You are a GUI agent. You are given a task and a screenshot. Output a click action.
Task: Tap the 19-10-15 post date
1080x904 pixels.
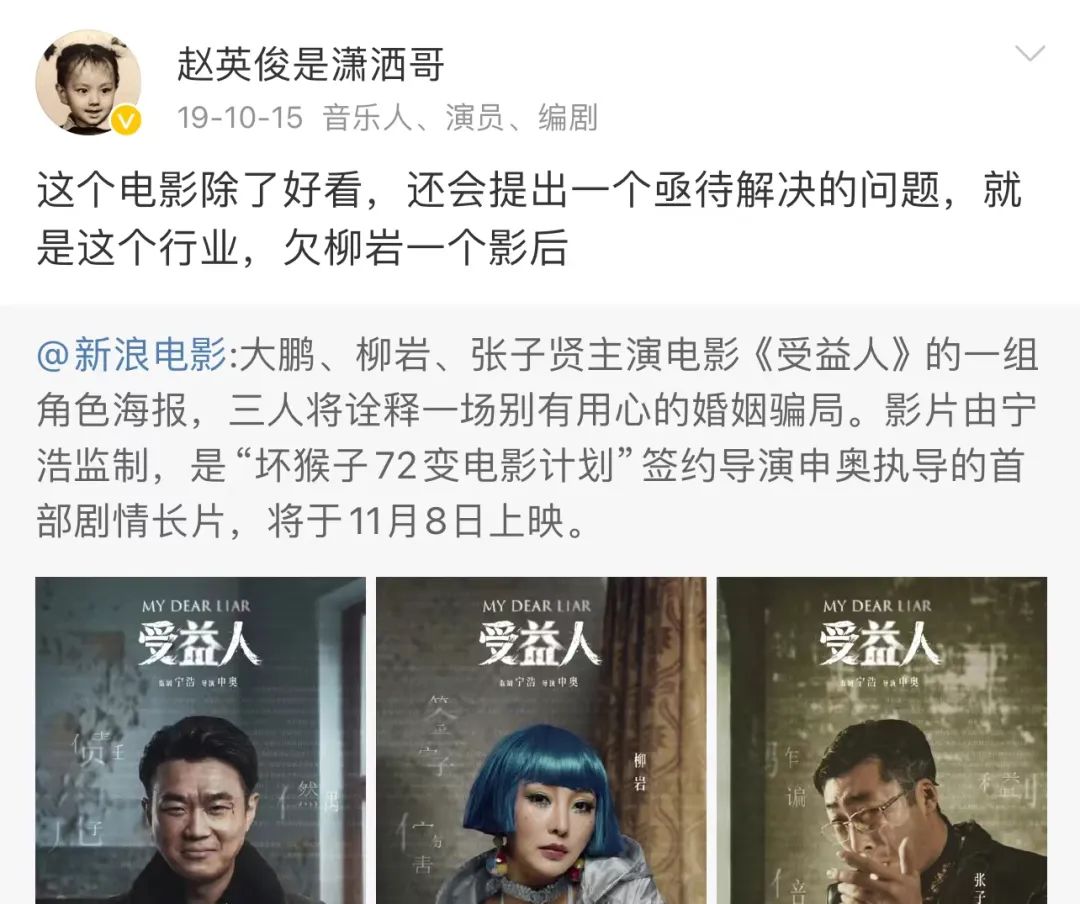(240, 118)
